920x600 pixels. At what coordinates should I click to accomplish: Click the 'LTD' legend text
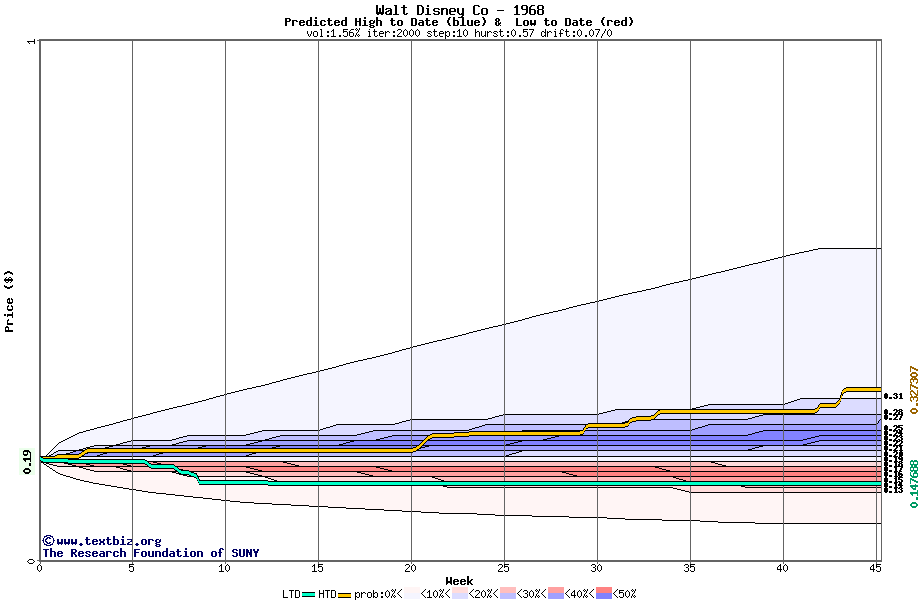pos(292,594)
